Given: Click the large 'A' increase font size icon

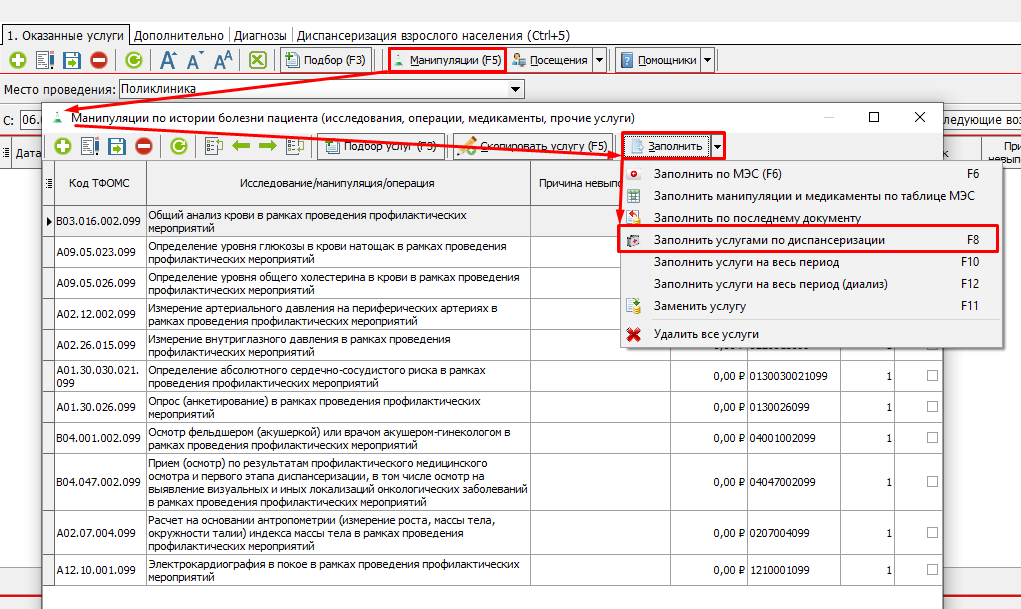Looking at the screenshot, I should [x=168, y=60].
